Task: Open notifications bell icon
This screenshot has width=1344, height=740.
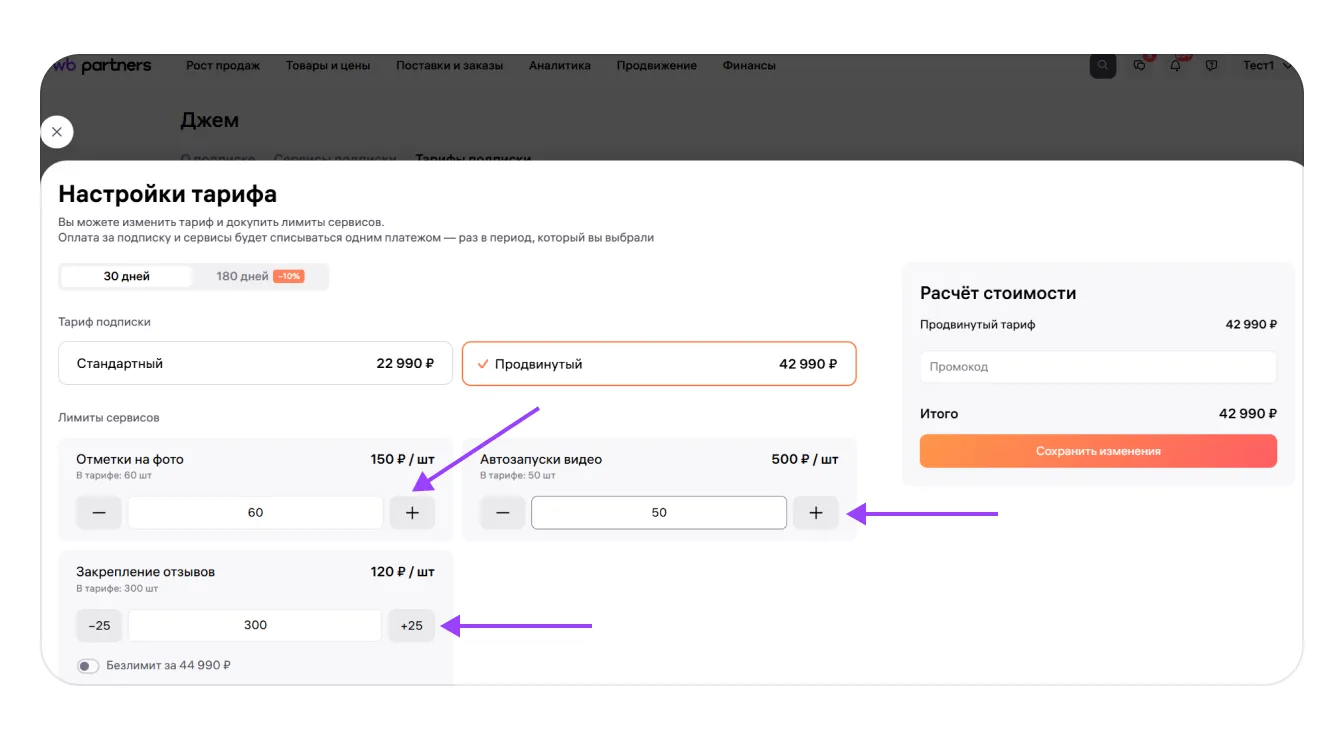Action: [x=1176, y=66]
